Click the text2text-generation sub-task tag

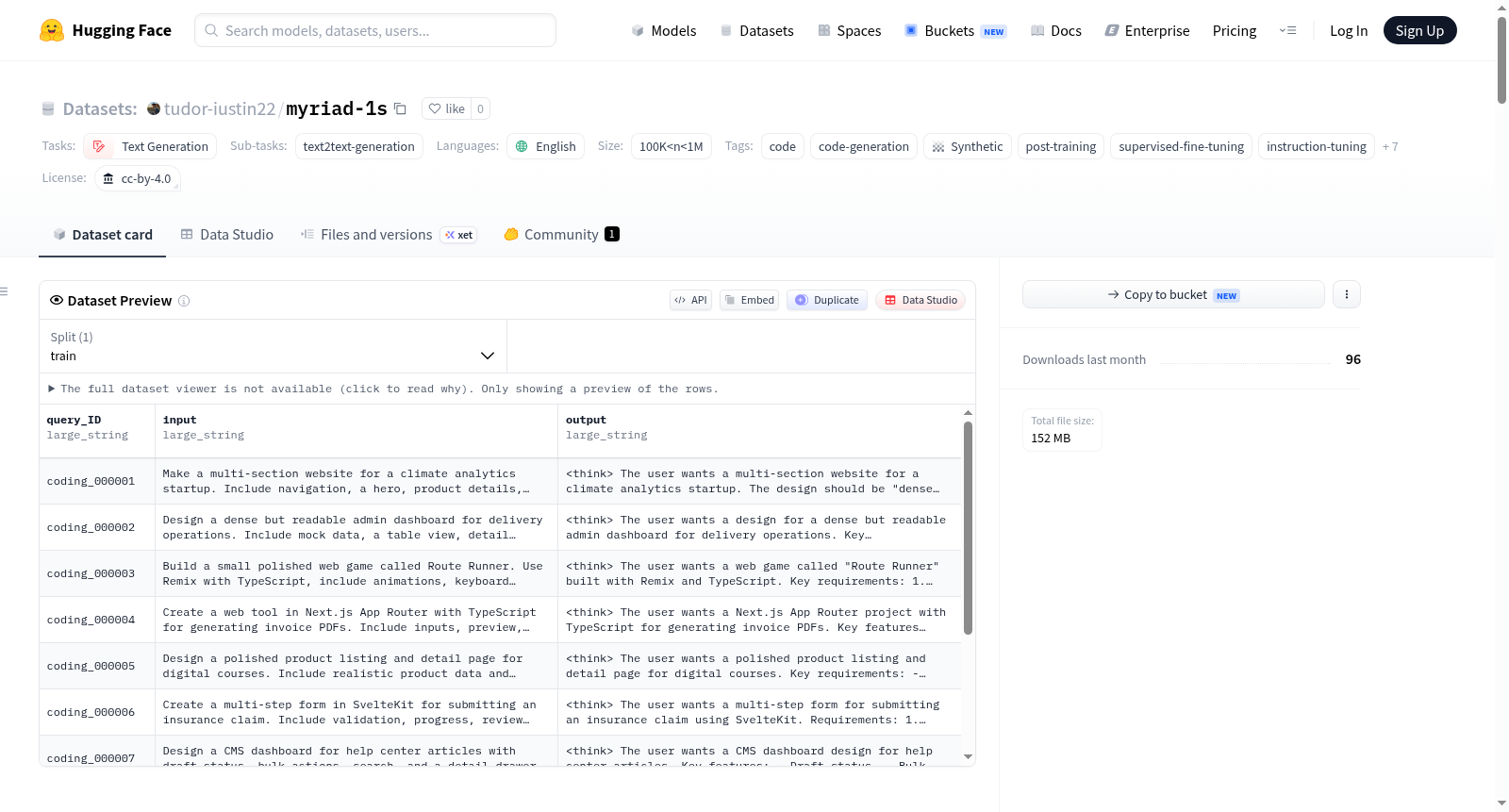coord(359,146)
